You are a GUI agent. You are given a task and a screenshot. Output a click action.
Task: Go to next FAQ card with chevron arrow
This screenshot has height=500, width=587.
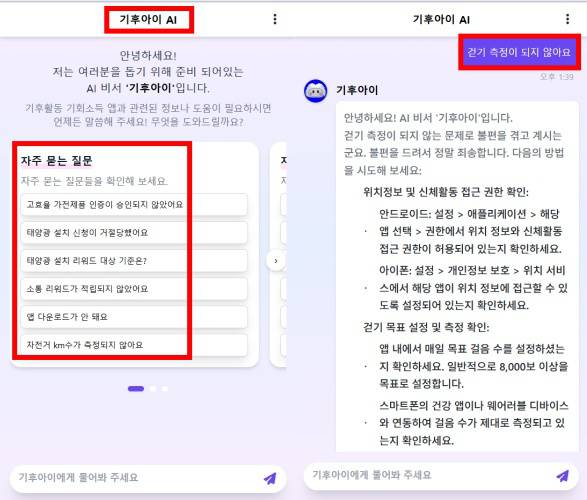pyautogui.click(x=276, y=261)
